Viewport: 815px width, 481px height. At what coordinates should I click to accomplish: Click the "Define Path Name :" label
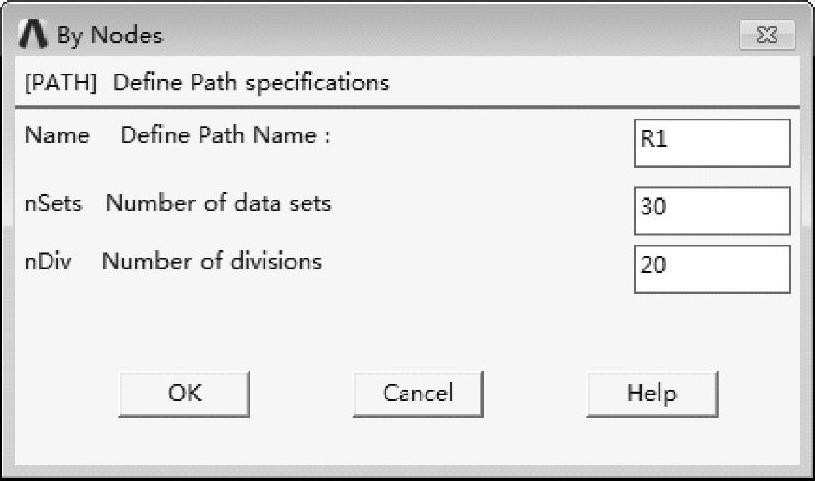tap(225, 135)
